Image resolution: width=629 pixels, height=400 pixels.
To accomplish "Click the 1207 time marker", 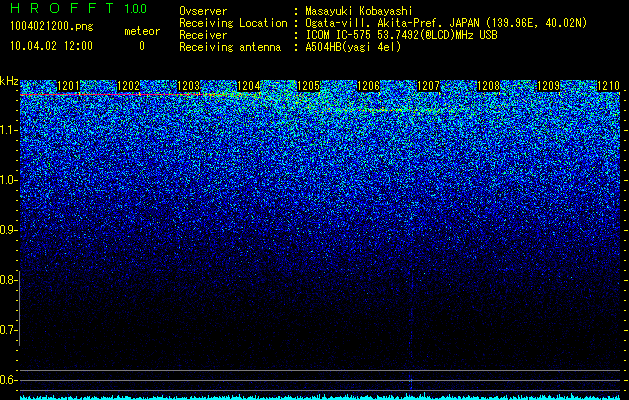I will [x=428, y=86].
